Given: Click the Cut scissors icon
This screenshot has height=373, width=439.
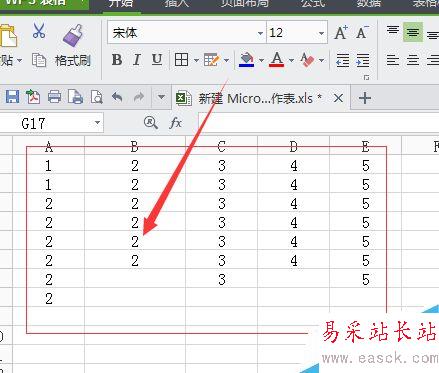Looking at the screenshot, I should click(39, 31).
